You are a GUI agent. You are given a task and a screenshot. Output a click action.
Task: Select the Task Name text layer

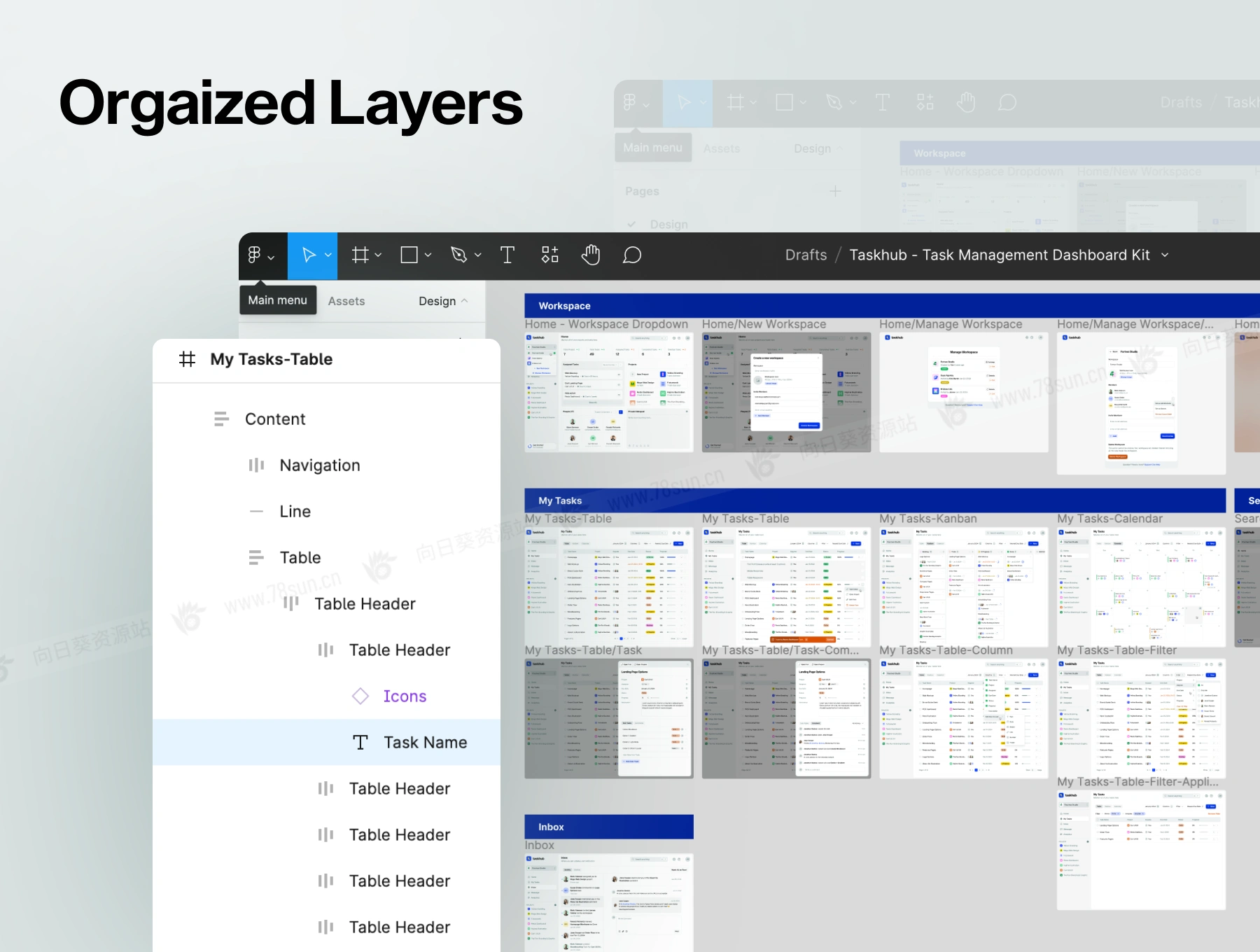pyautogui.click(x=424, y=742)
